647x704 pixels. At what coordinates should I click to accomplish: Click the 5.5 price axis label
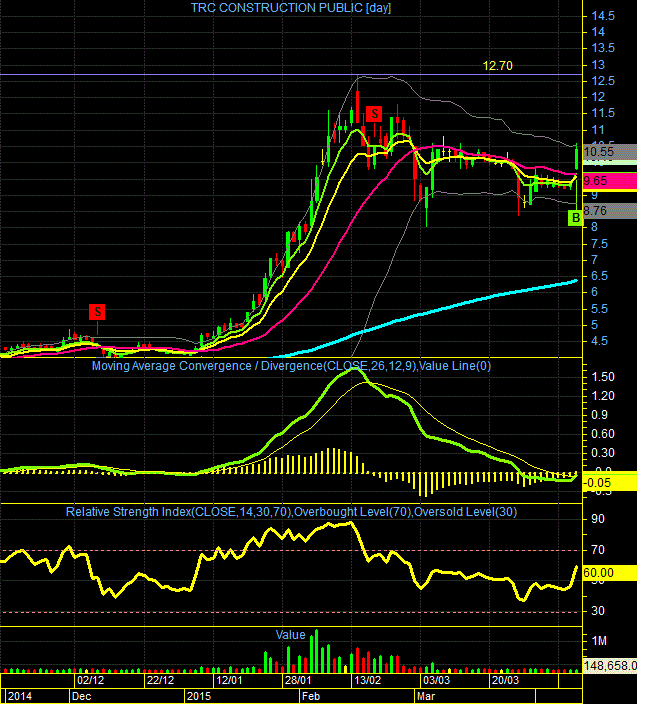point(599,309)
